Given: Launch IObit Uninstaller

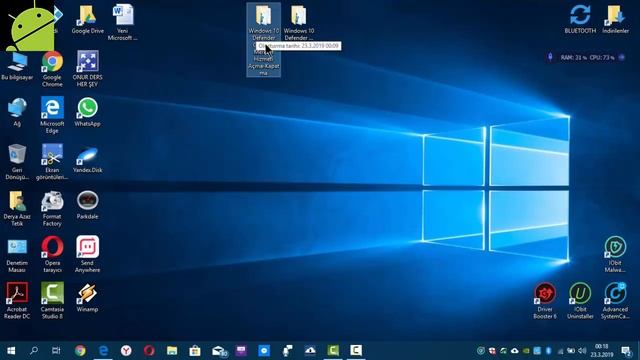Looking at the screenshot, I should coord(580,301).
